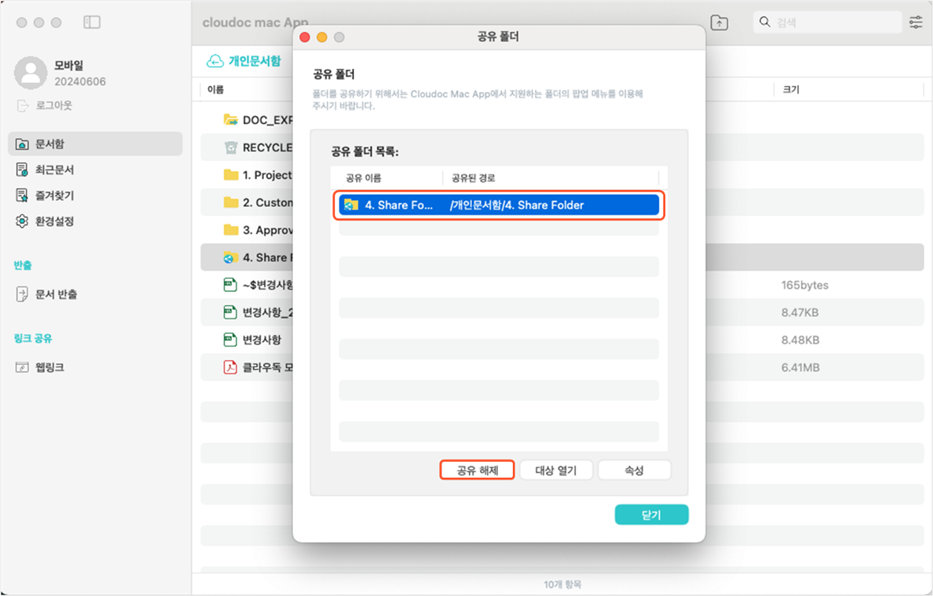Click the upload folder icon in toolbar
Screen dimensions: 933x596
pyautogui.click(x=719, y=22)
